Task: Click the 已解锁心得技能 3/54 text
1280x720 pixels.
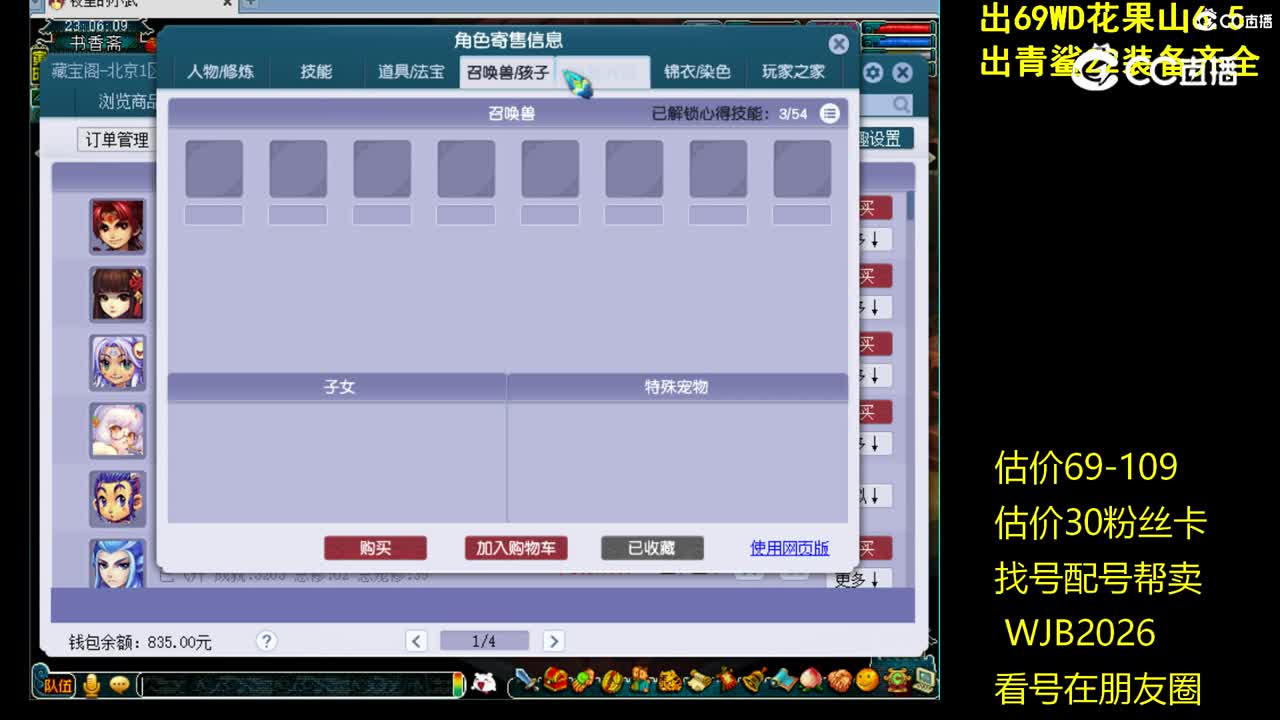Action: [x=729, y=114]
